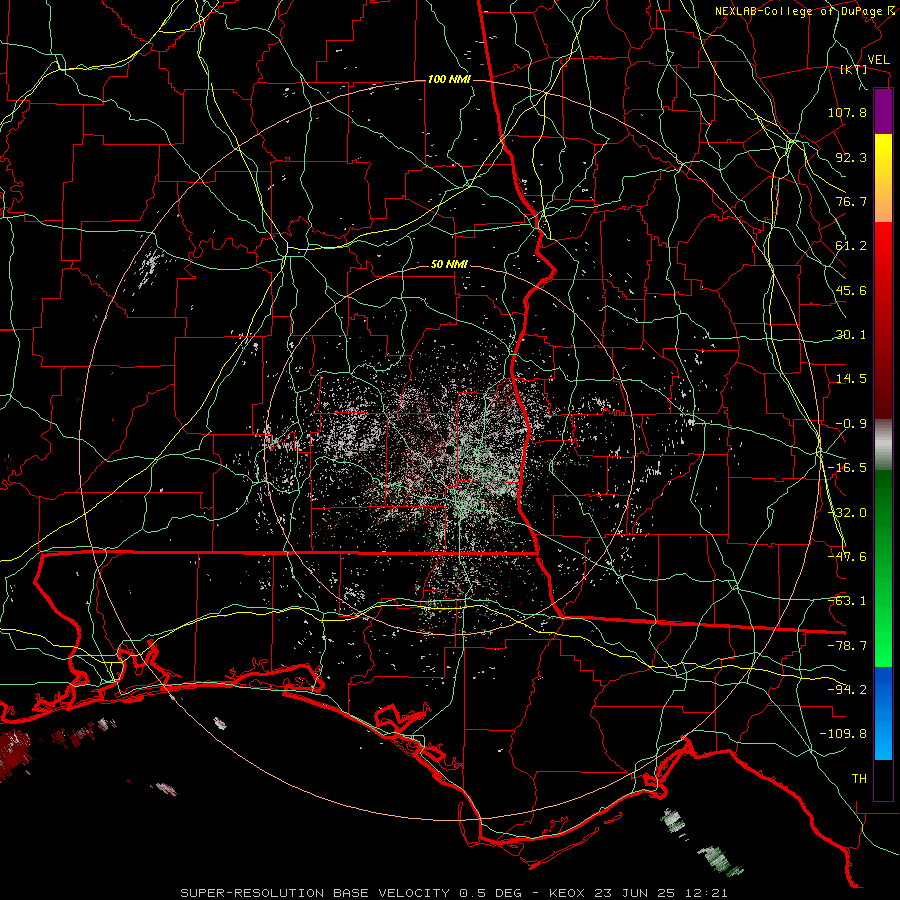Click the 92.3 velocity scale value
Viewport: 900px width, 900px height.
(x=851, y=157)
